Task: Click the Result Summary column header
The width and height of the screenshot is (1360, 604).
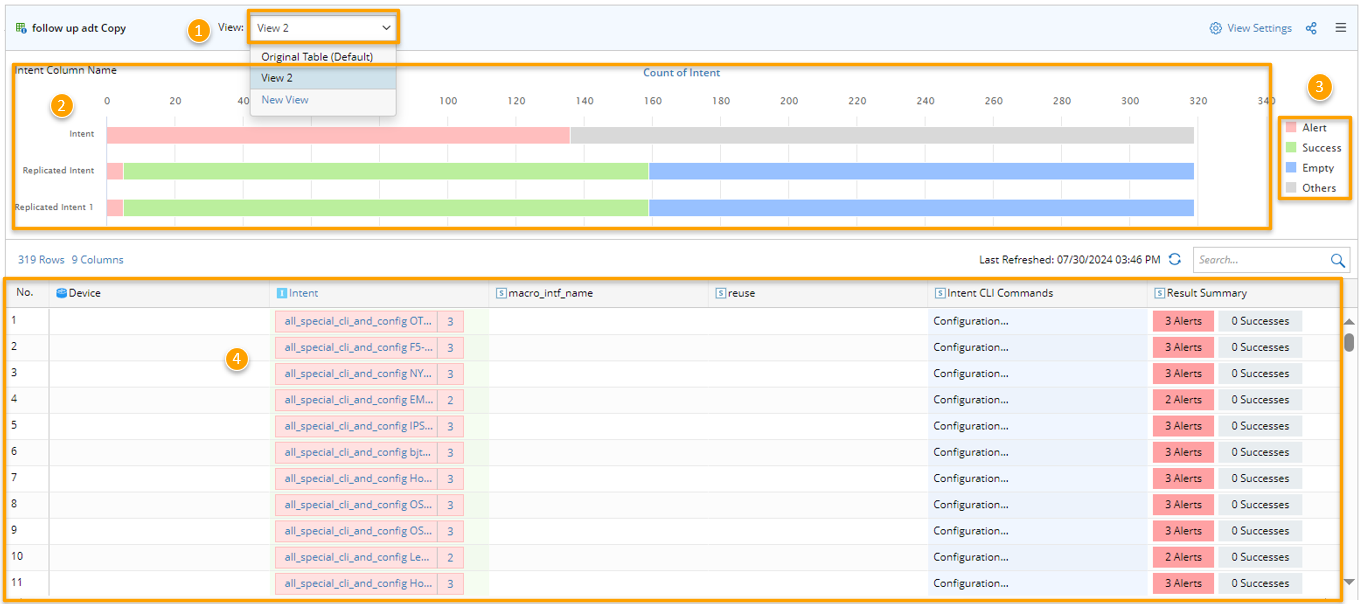Action: pyautogui.click(x=1203, y=291)
